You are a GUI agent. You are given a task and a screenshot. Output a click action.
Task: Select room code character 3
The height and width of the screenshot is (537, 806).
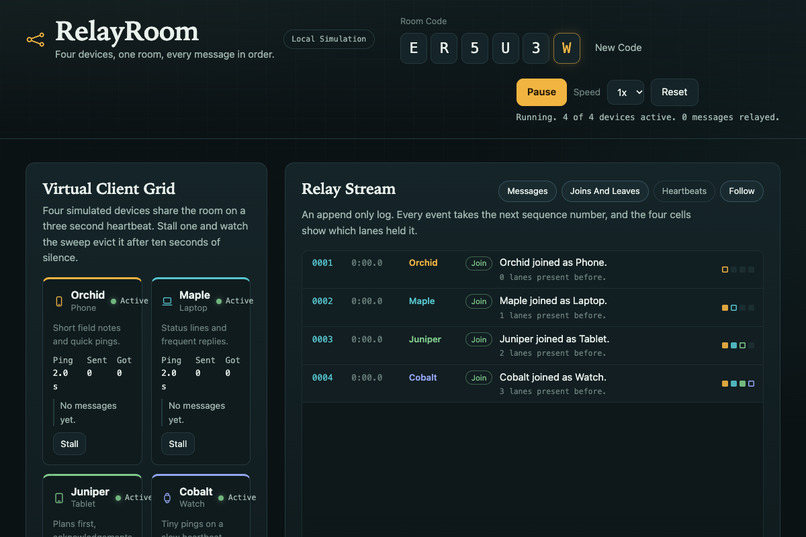tap(536, 48)
